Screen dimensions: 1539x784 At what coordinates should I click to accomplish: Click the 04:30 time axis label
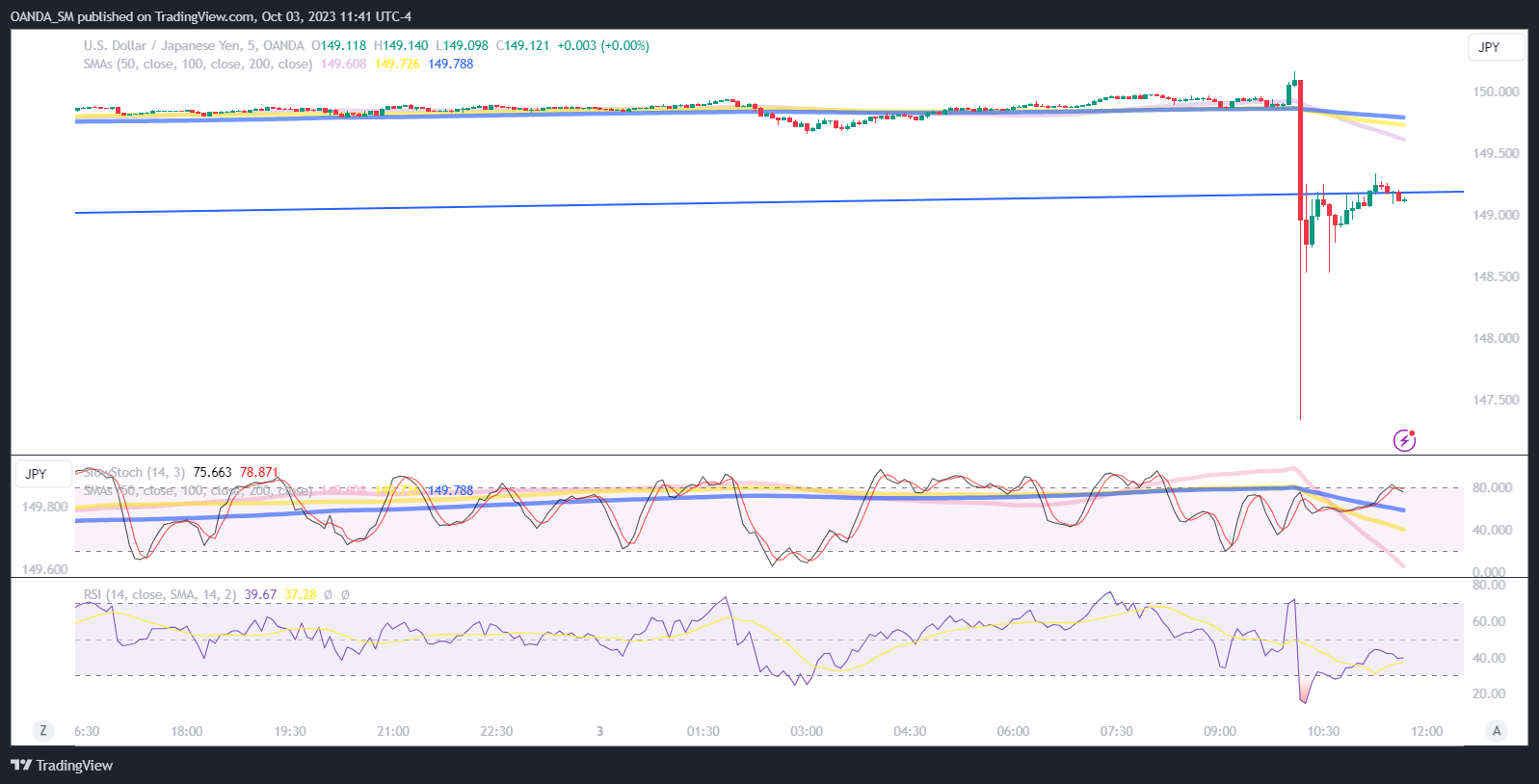pos(910,731)
